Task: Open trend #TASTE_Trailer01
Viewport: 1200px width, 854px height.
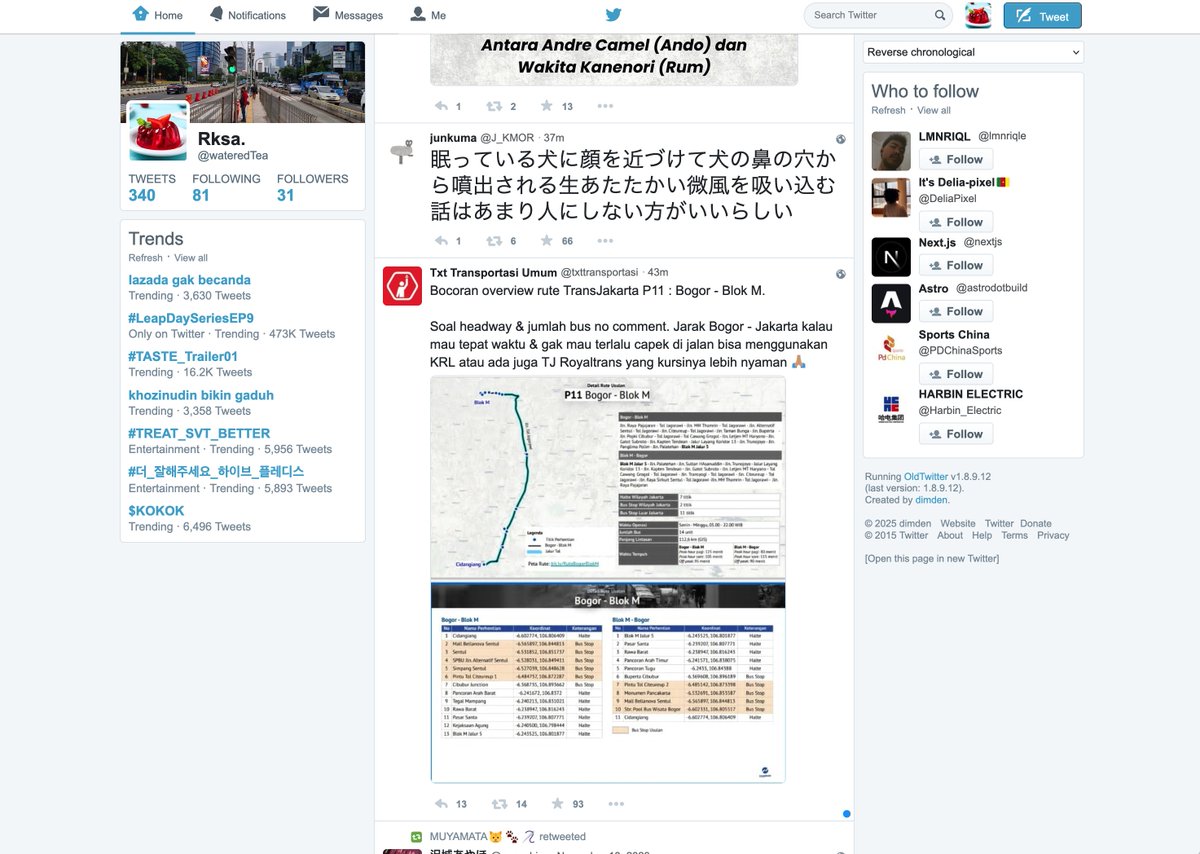Action: [x=183, y=356]
